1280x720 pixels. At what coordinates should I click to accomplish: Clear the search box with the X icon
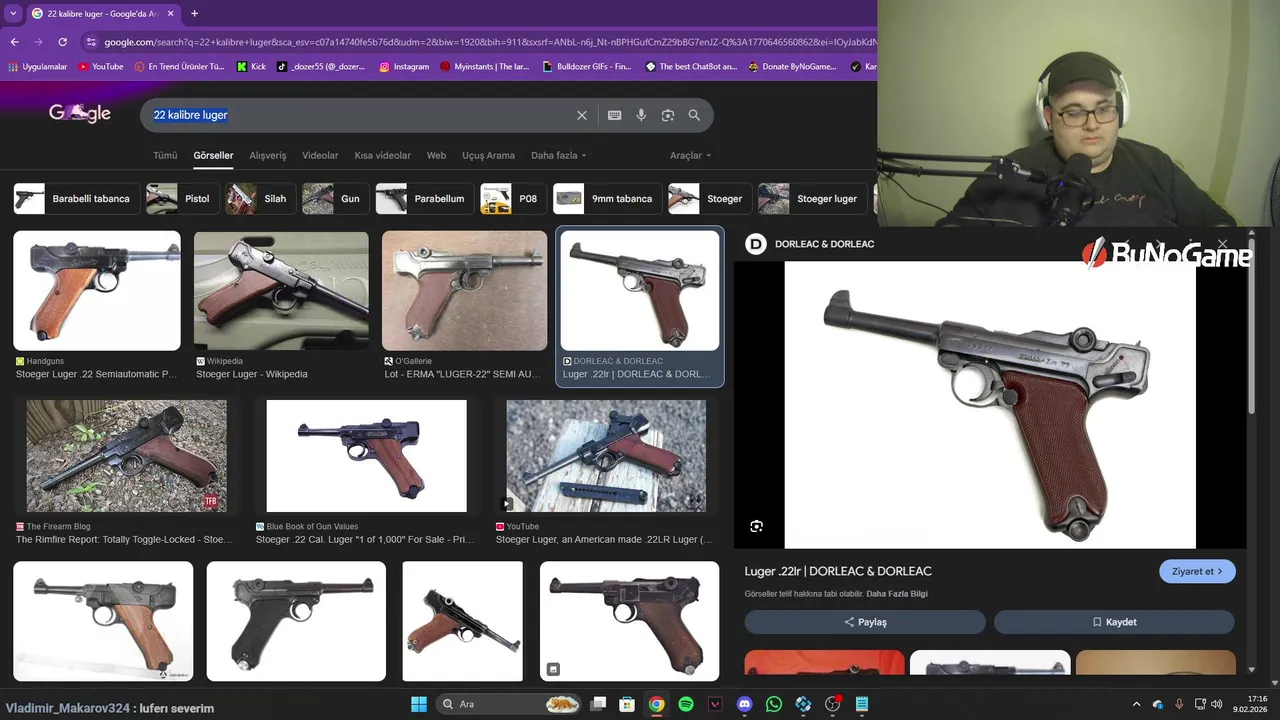[x=581, y=115]
